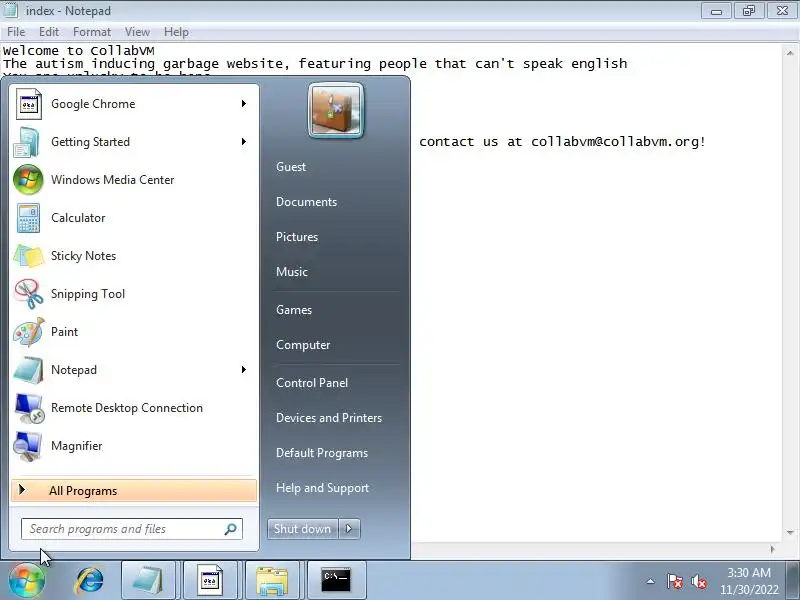Open Remote Desktop Connection icon
The image size is (800, 600).
coord(29,408)
